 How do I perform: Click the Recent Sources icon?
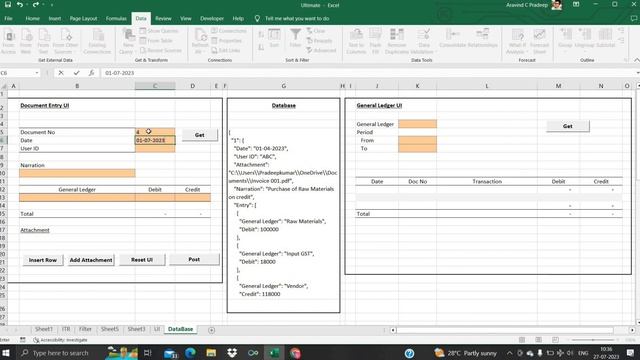tap(160, 51)
